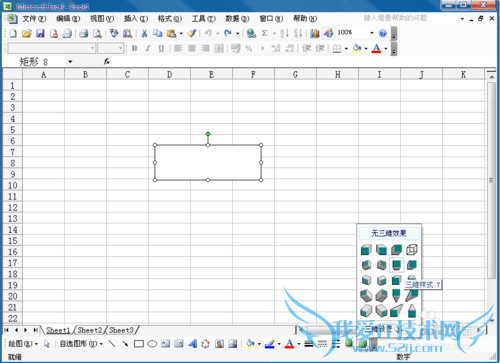The width and height of the screenshot is (500, 363).
Task: Open the Font size dropdown
Action: (120, 48)
